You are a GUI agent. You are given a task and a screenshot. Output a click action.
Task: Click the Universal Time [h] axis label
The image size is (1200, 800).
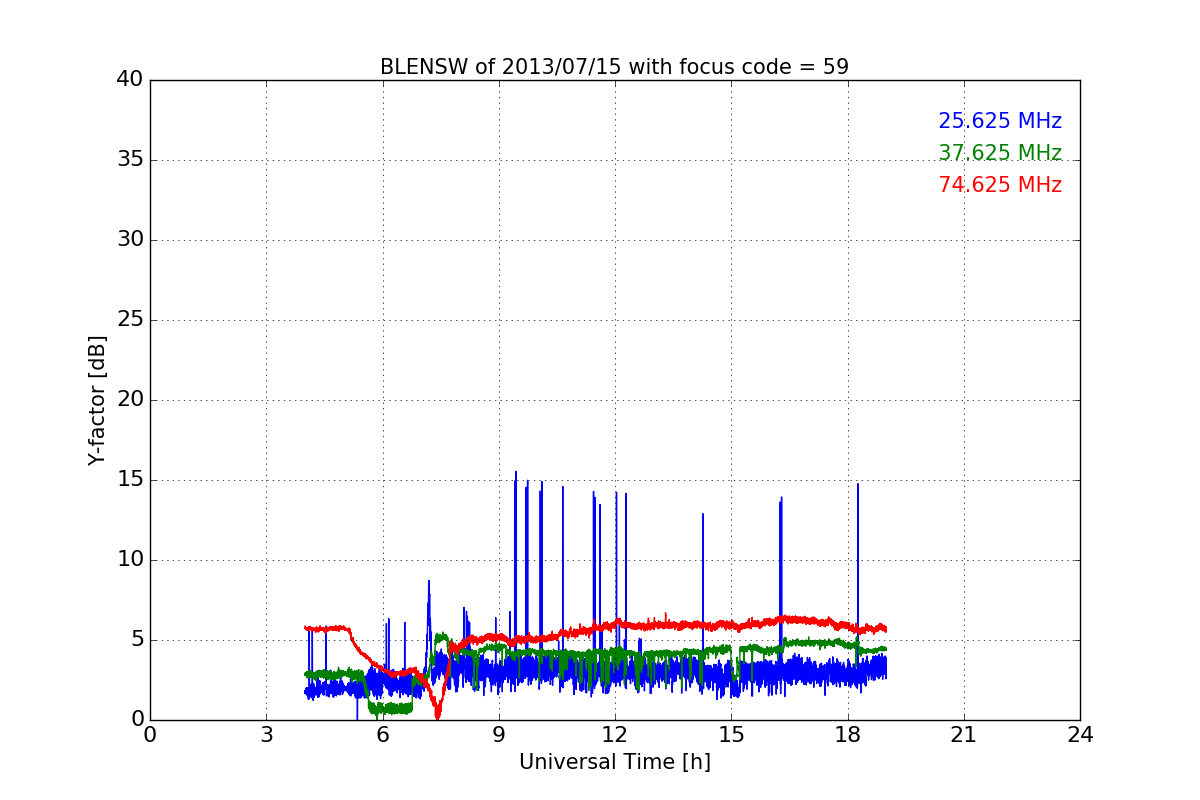(x=614, y=762)
